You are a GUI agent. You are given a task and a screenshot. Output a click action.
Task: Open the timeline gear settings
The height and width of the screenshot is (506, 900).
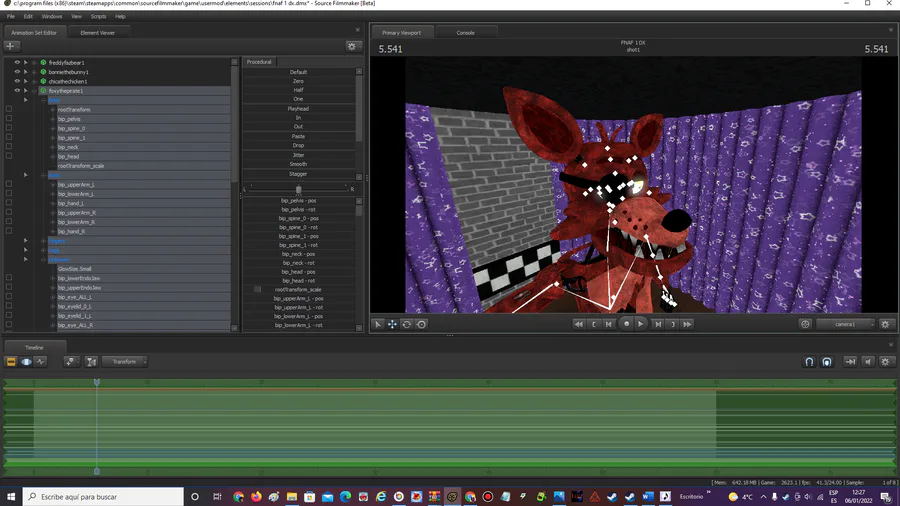(885, 361)
